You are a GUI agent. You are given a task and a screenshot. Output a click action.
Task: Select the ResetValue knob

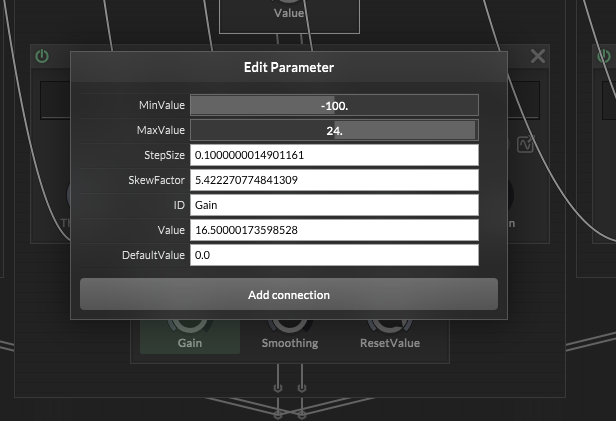point(389,325)
